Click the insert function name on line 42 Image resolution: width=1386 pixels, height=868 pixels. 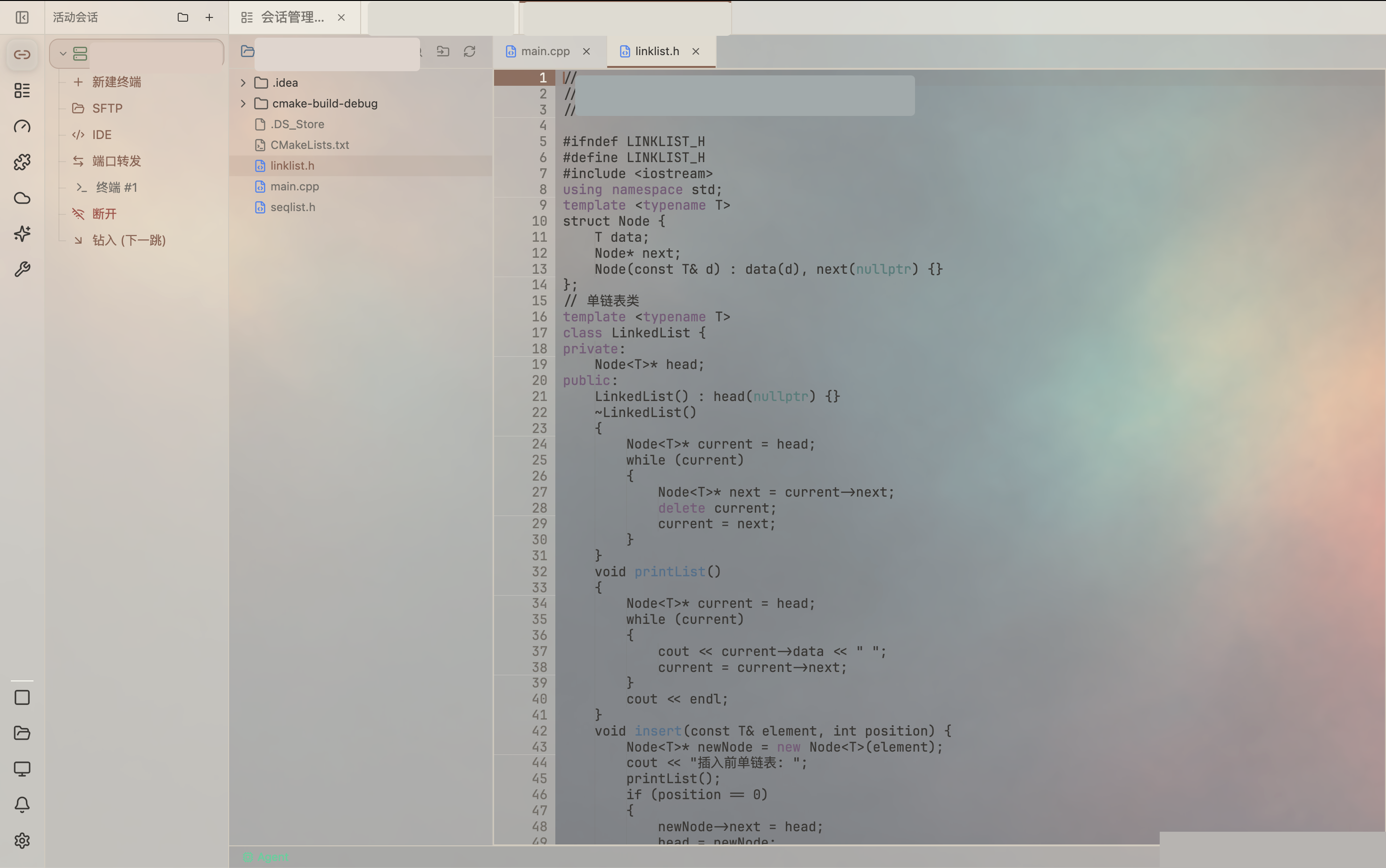click(x=657, y=731)
